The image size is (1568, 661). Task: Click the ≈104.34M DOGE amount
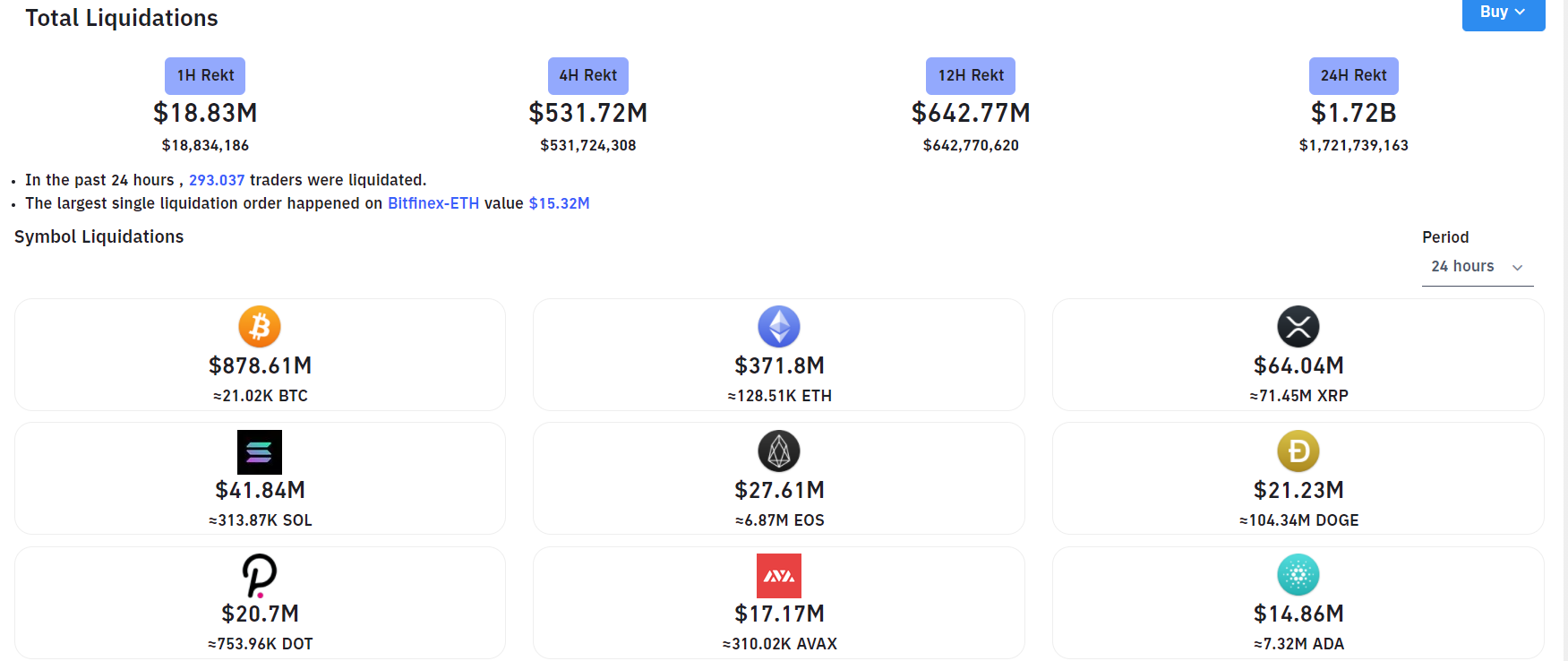click(x=1298, y=520)
